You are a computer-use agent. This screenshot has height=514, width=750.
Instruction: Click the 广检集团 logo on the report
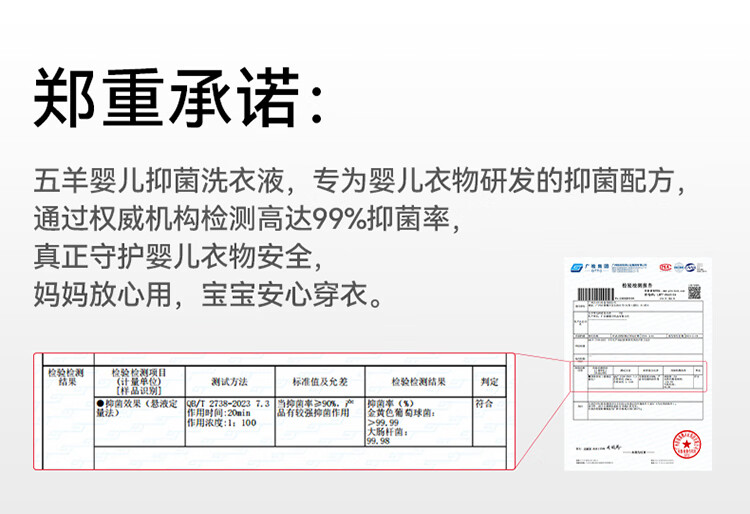click(589, 267)
